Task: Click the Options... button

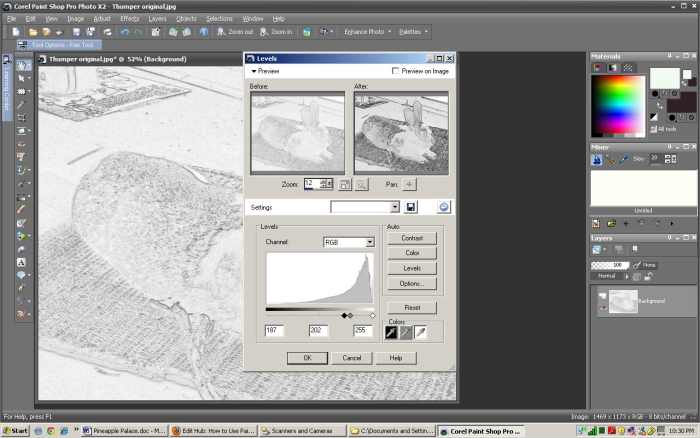Action: pos(412,283)
